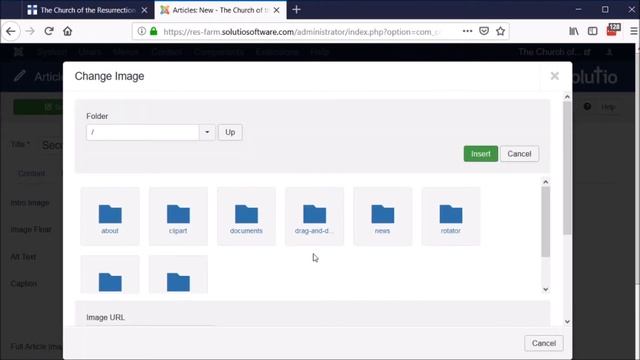Open the drag-and-d... folder

point(314,217)
